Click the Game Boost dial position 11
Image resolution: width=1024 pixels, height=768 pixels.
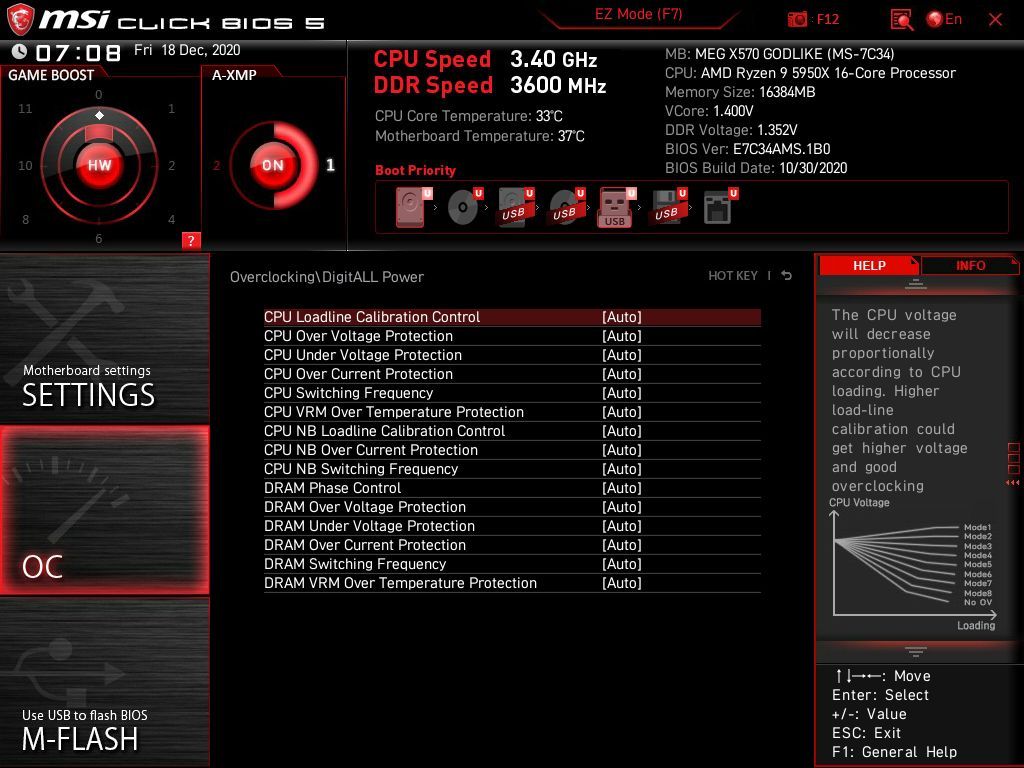(x=25, y=108)
